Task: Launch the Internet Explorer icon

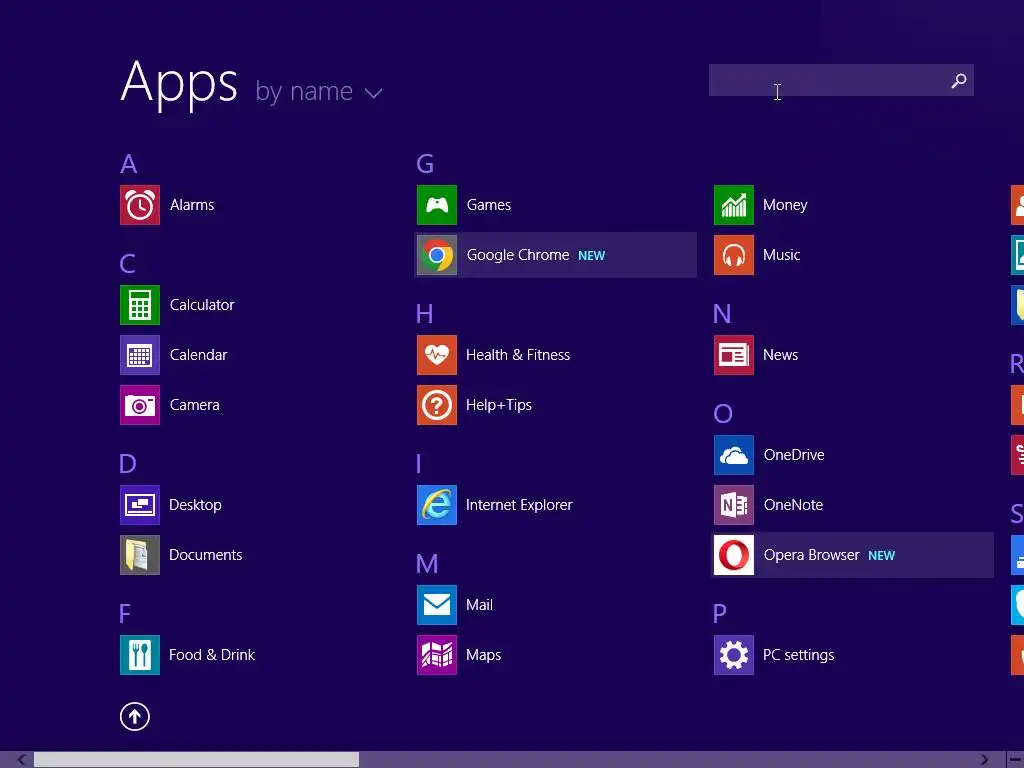Action: coord(437,505)
